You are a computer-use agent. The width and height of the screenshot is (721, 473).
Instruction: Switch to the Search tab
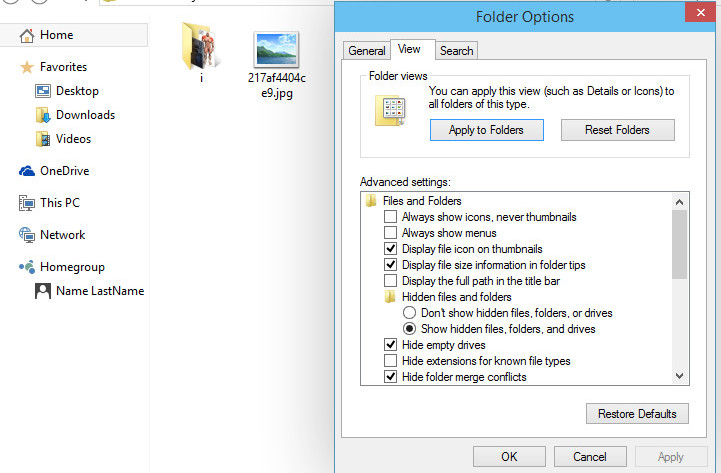[x=456, y=51]
